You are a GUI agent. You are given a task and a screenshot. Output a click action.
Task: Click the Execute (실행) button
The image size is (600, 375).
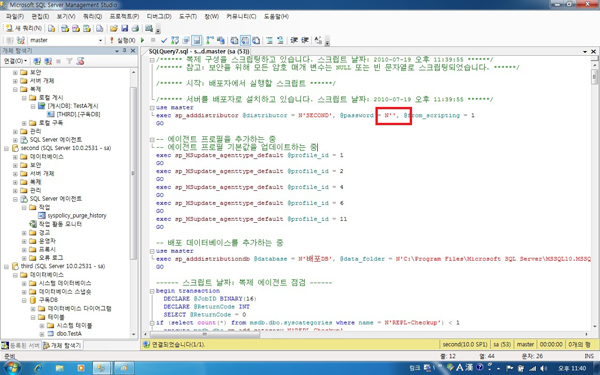click(x=122, y=40)
